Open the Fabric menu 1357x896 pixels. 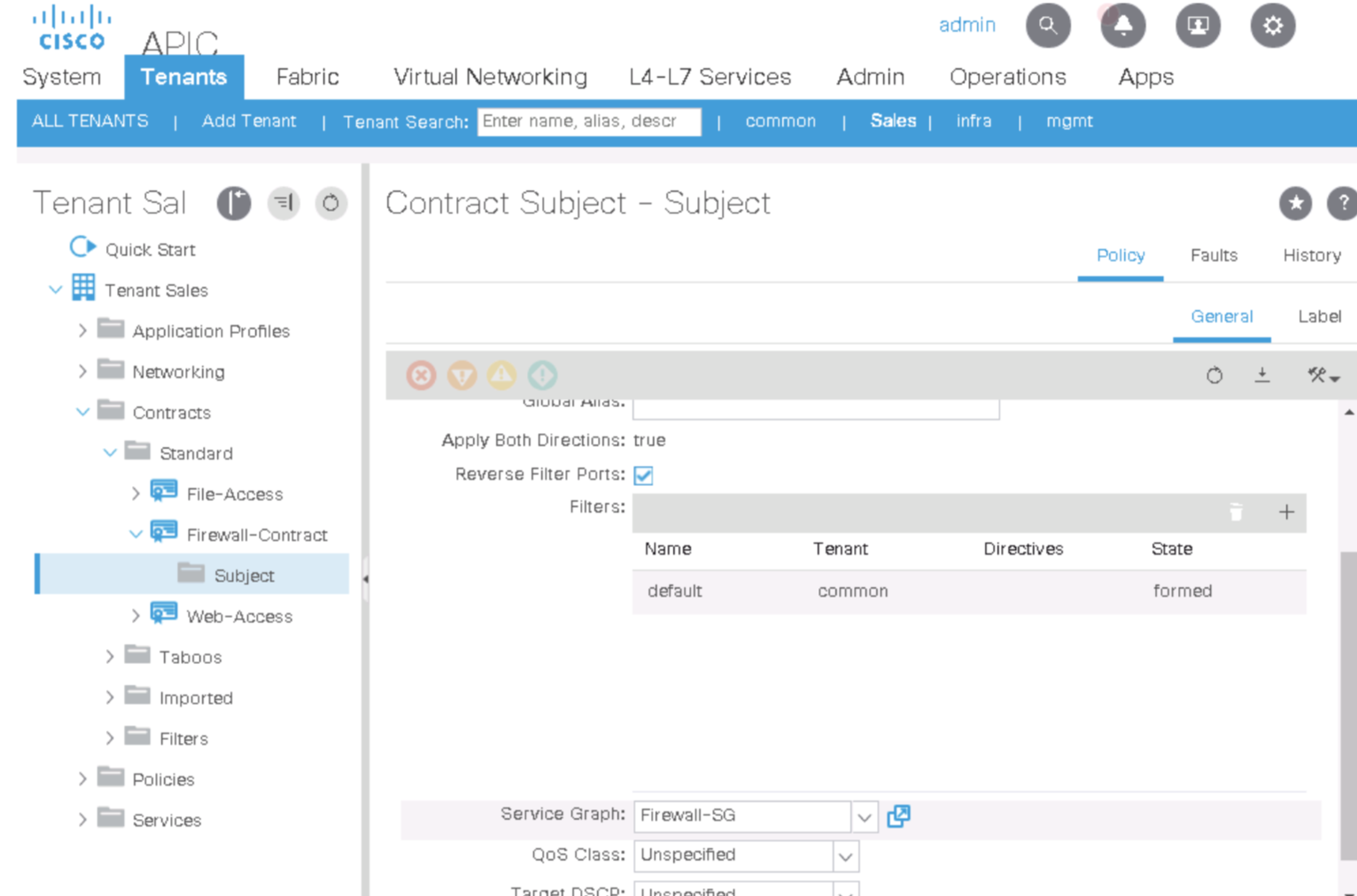(307, 77)
